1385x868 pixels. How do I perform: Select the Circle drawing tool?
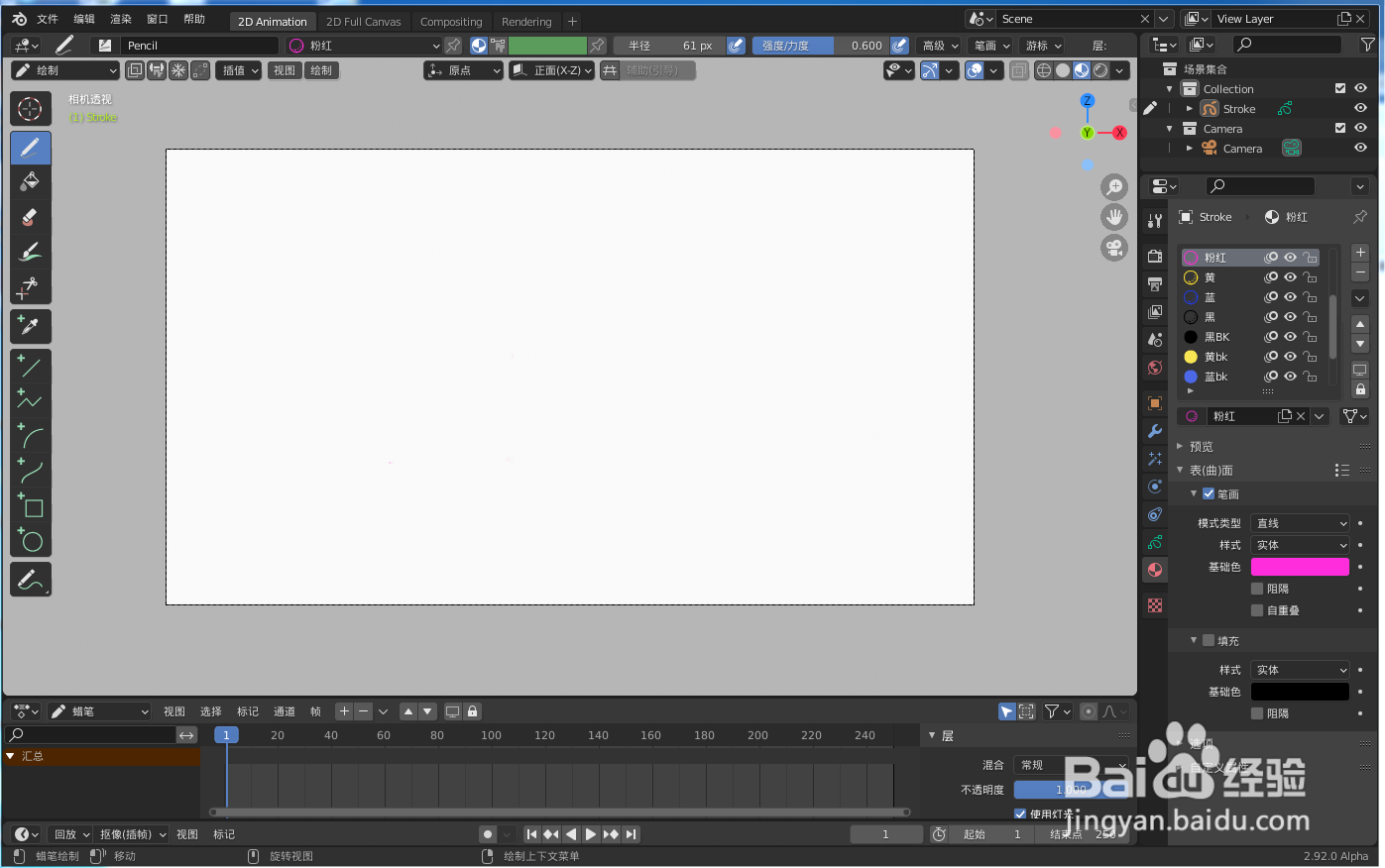pos(31,540)
